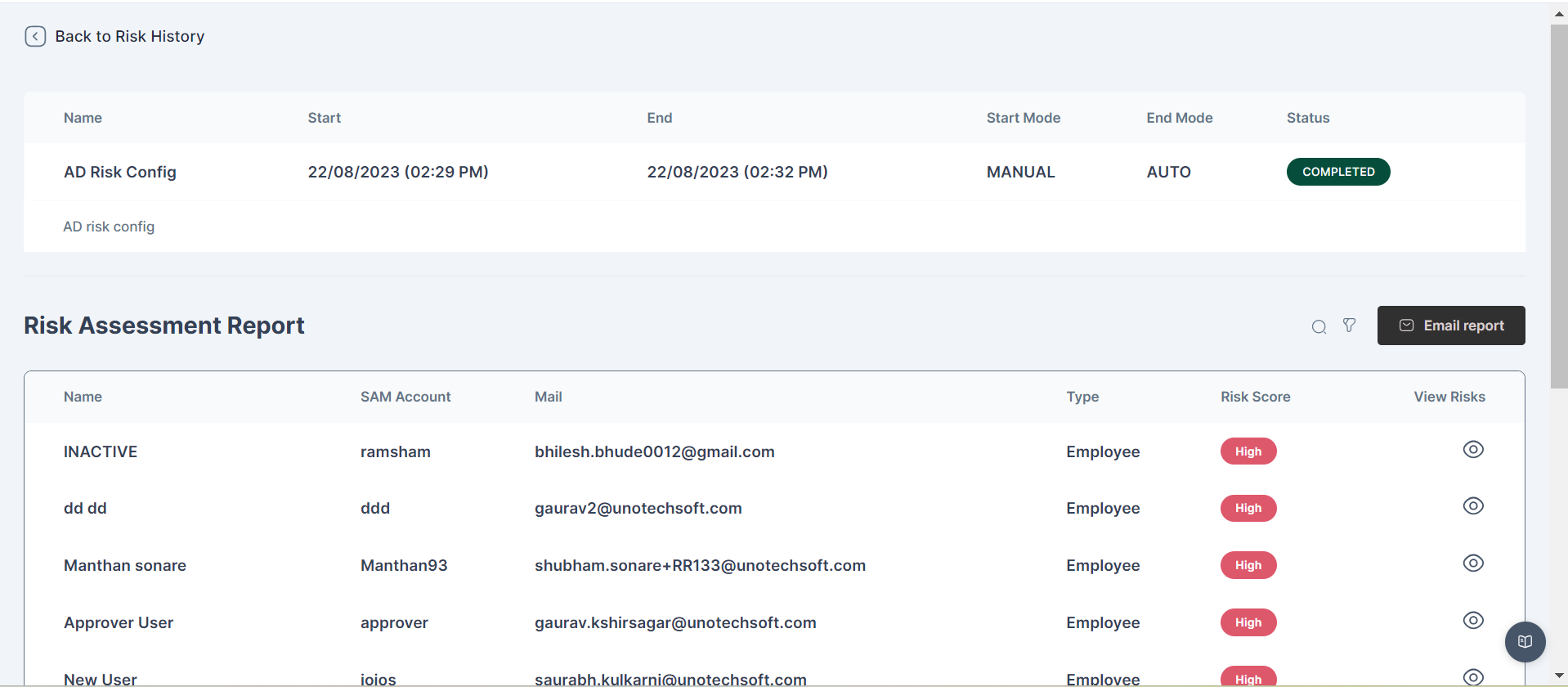Click the COMPLETED status badge
Screen dimensions: 1568x687
pos(1337,172)
